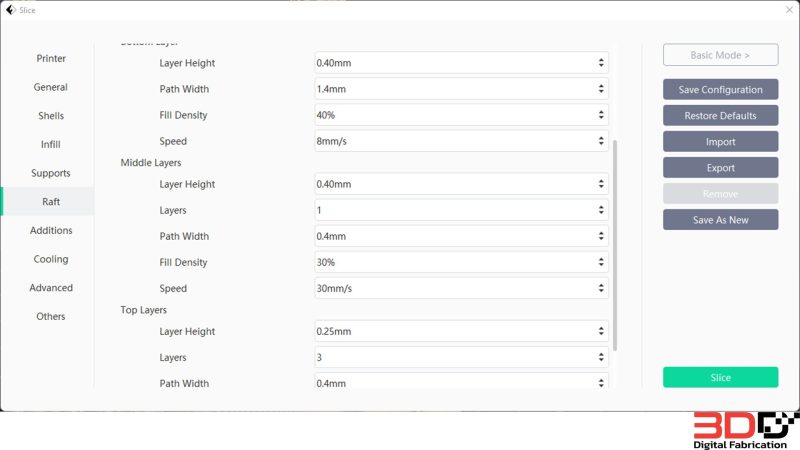This screenshot has height=450, width=800.
Task: Click Restore Defaults button
Action: point(720,115)
